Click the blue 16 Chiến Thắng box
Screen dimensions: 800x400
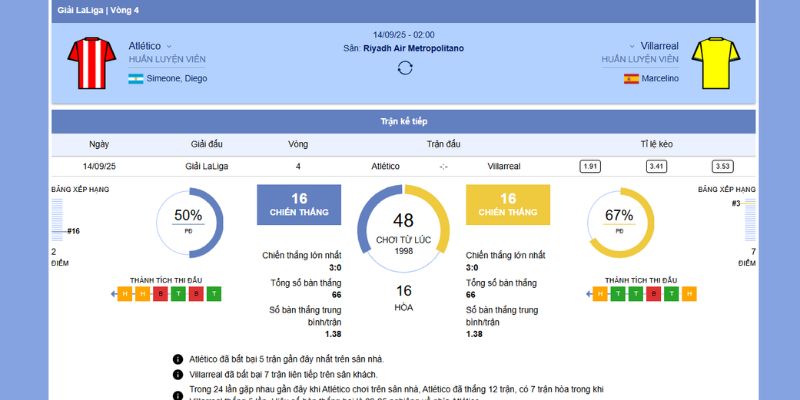(299, 205)
